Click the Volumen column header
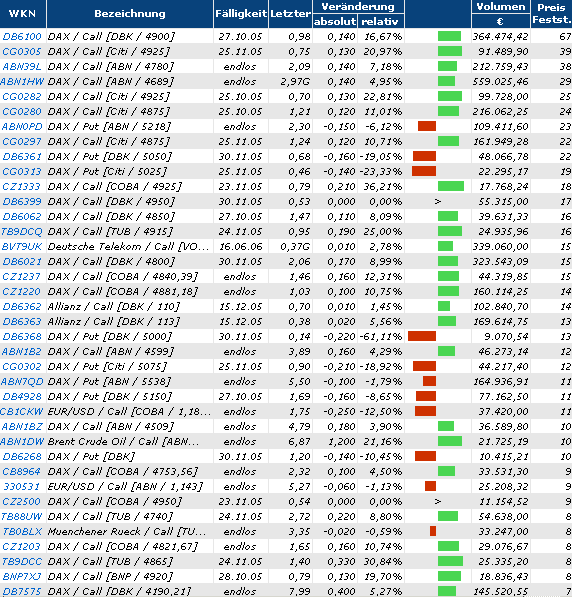Viewport: 572px width, 597px height. pyautogui.click(x=500, y=6)
